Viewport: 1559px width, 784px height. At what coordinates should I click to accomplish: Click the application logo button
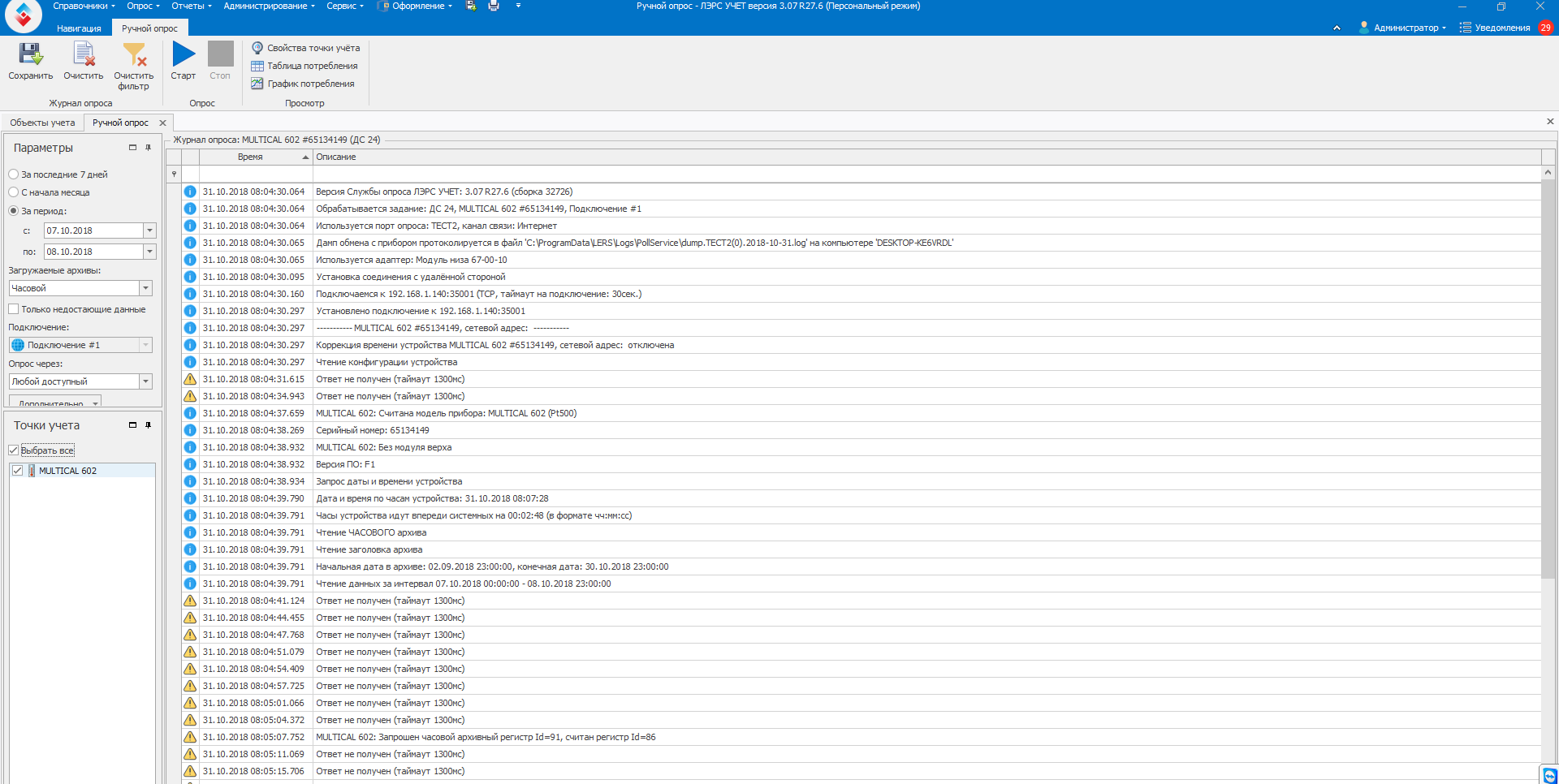(x=24, y=15)
